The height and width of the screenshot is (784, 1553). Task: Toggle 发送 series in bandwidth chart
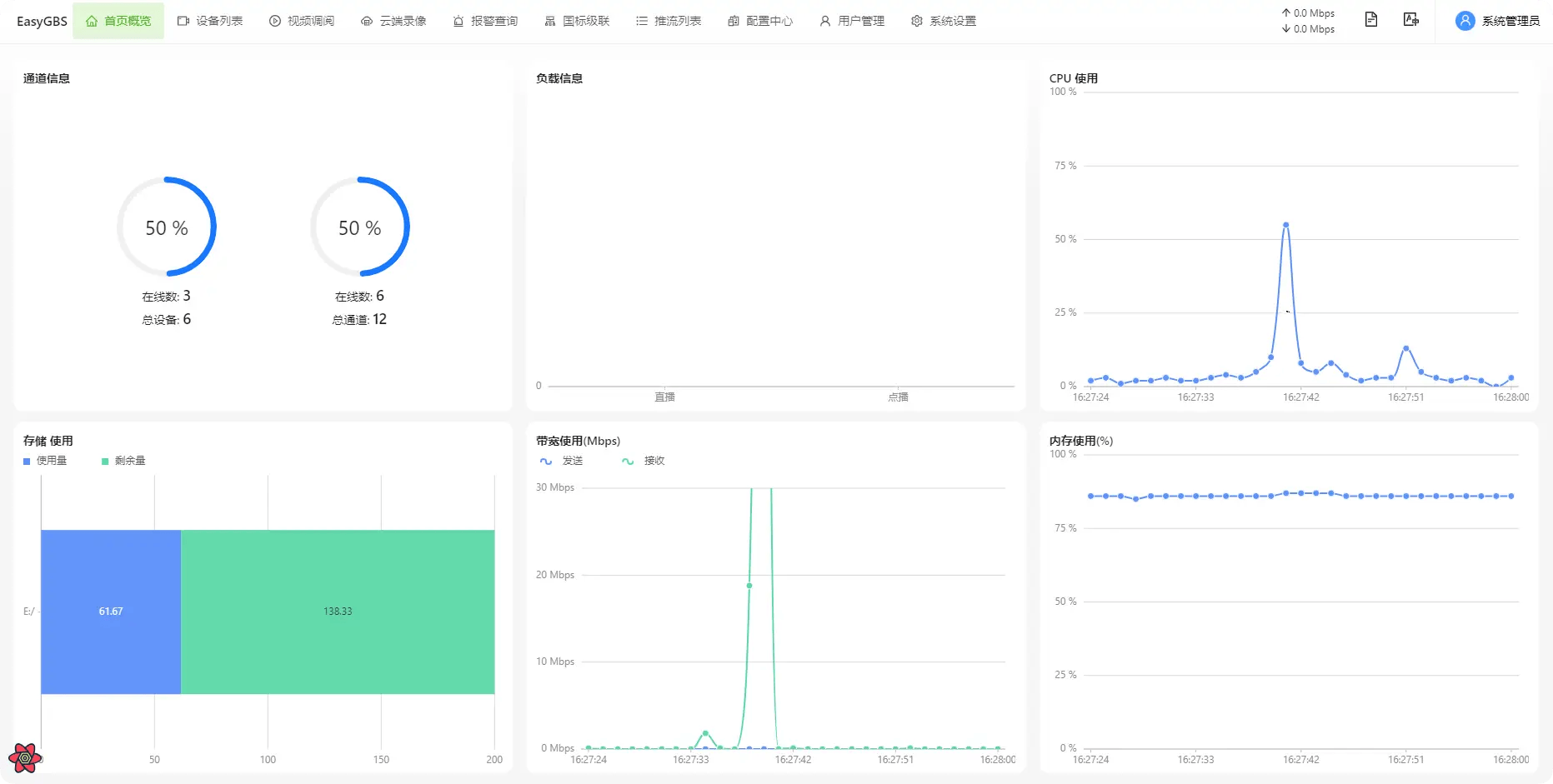562,461
